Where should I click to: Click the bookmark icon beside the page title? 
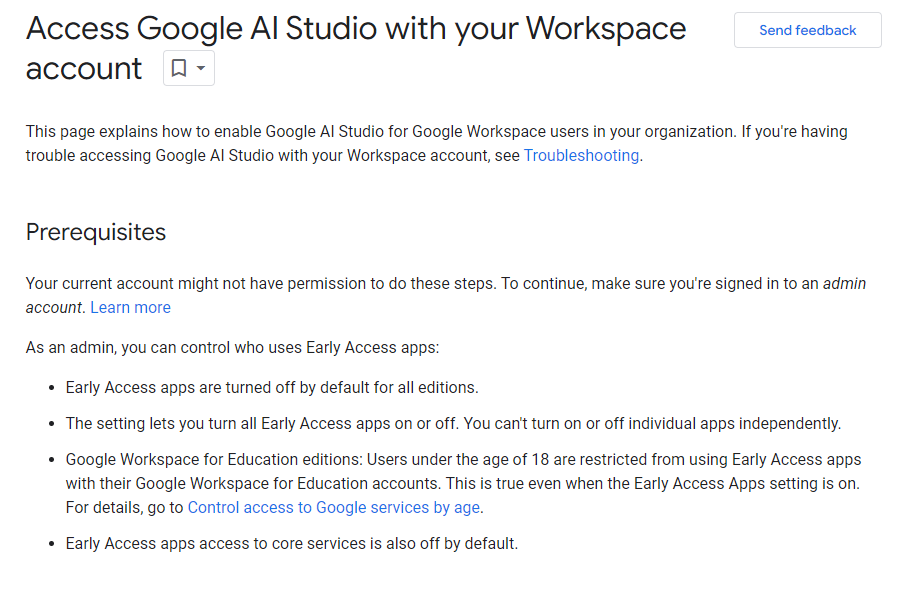[x=179, y=68]
